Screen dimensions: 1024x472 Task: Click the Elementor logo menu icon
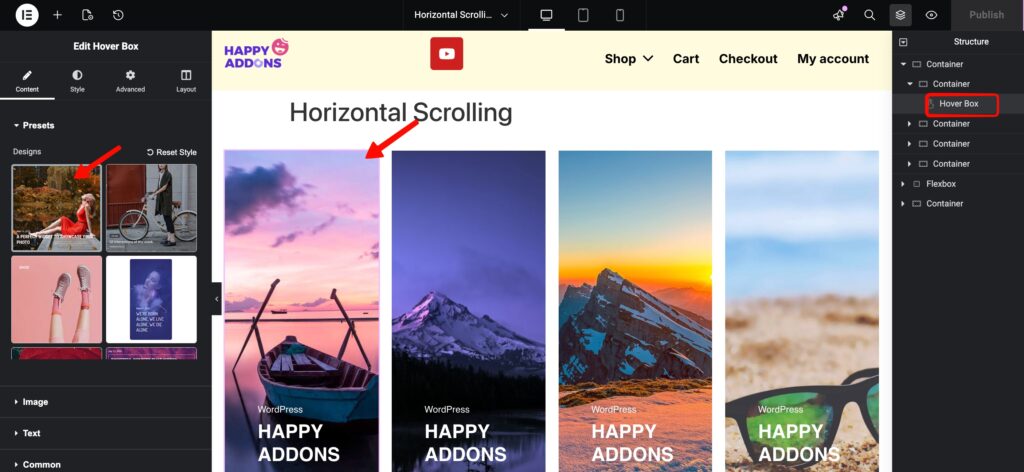(x=27, y=15)
